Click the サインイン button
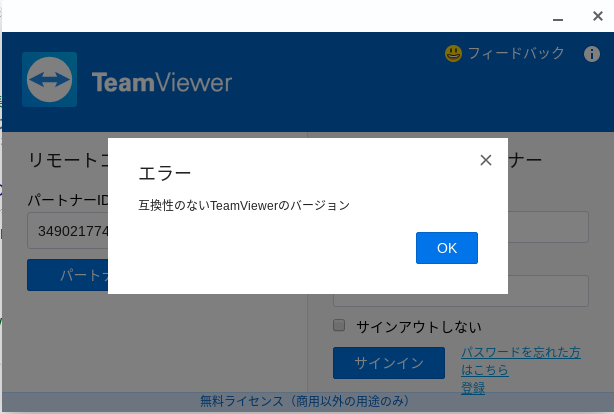This screenshot has height=414, width=614. click(x=389, y=363)
